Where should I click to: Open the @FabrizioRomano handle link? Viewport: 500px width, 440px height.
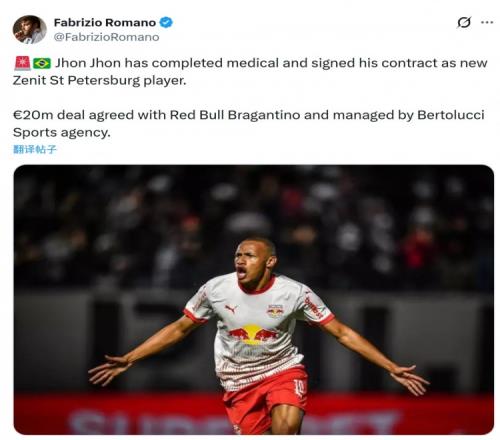tap(106, 37)
